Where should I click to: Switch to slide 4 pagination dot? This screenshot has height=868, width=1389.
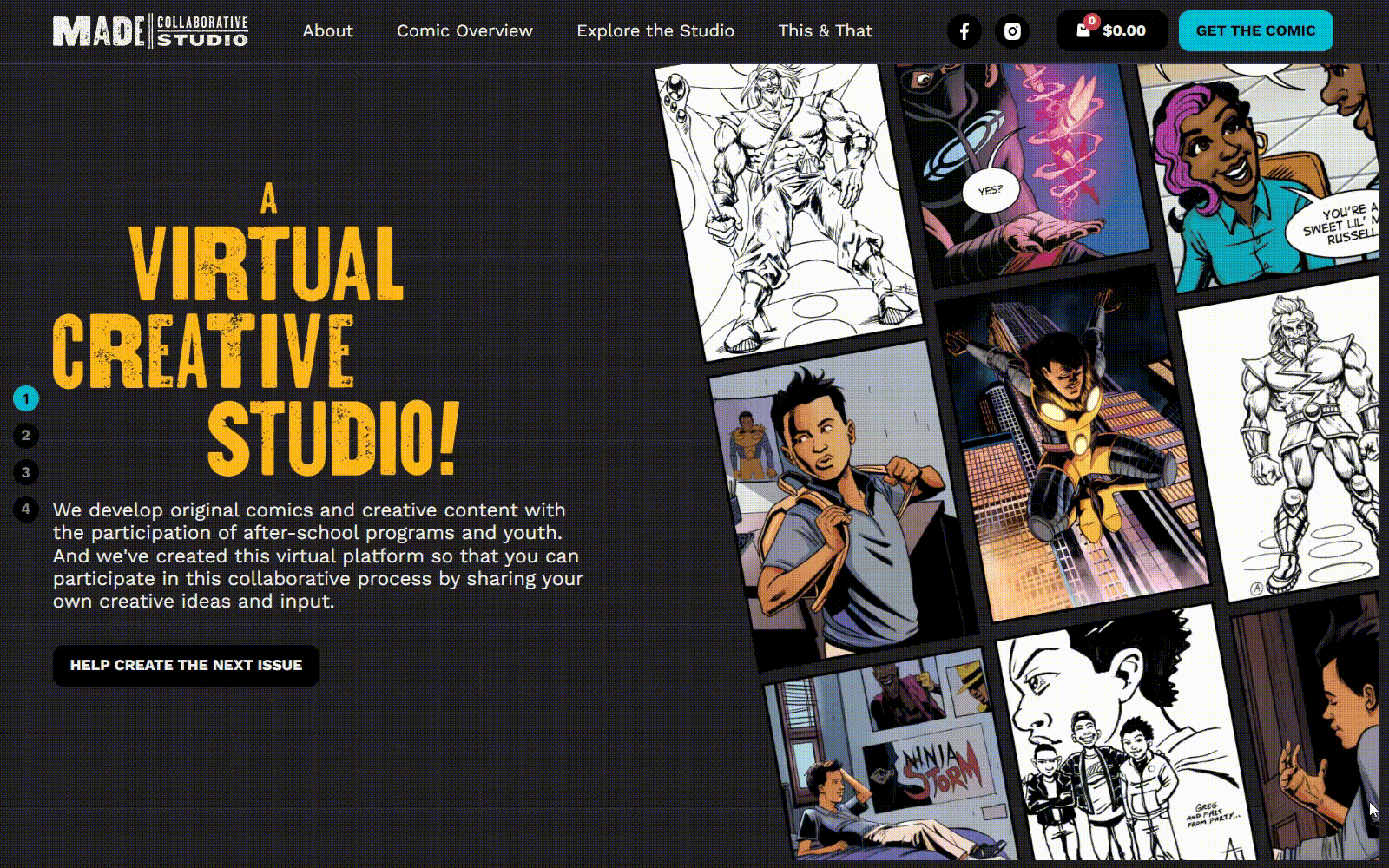click(x=26, y=509)
